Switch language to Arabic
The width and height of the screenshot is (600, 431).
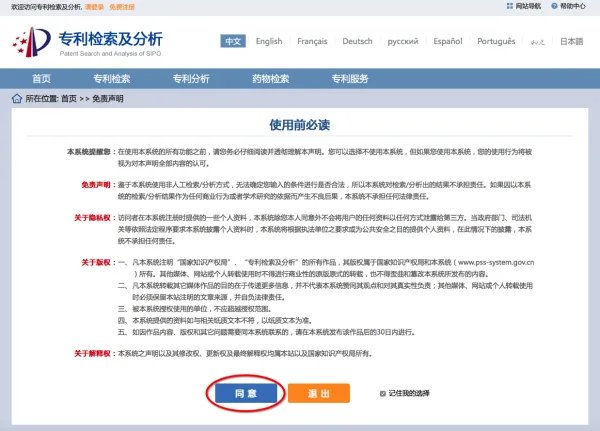[537, 41]
